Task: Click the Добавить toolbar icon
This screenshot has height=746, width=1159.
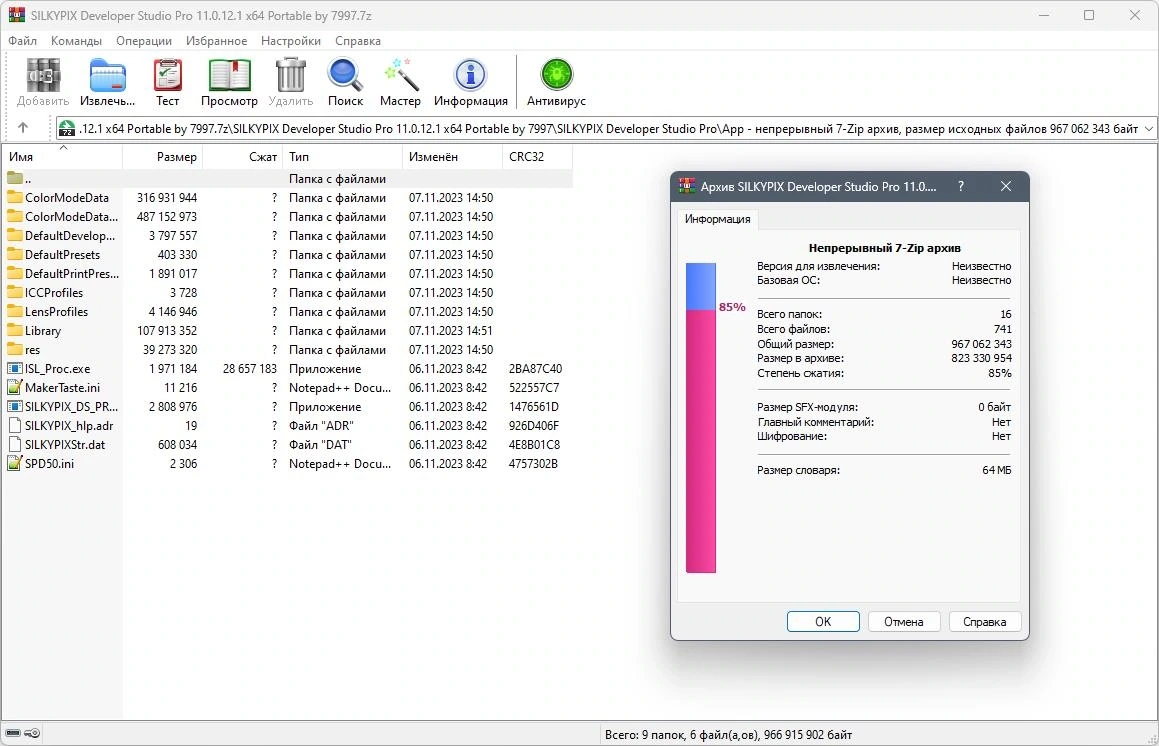Action: pyautogui.click(x=43, y=75)
